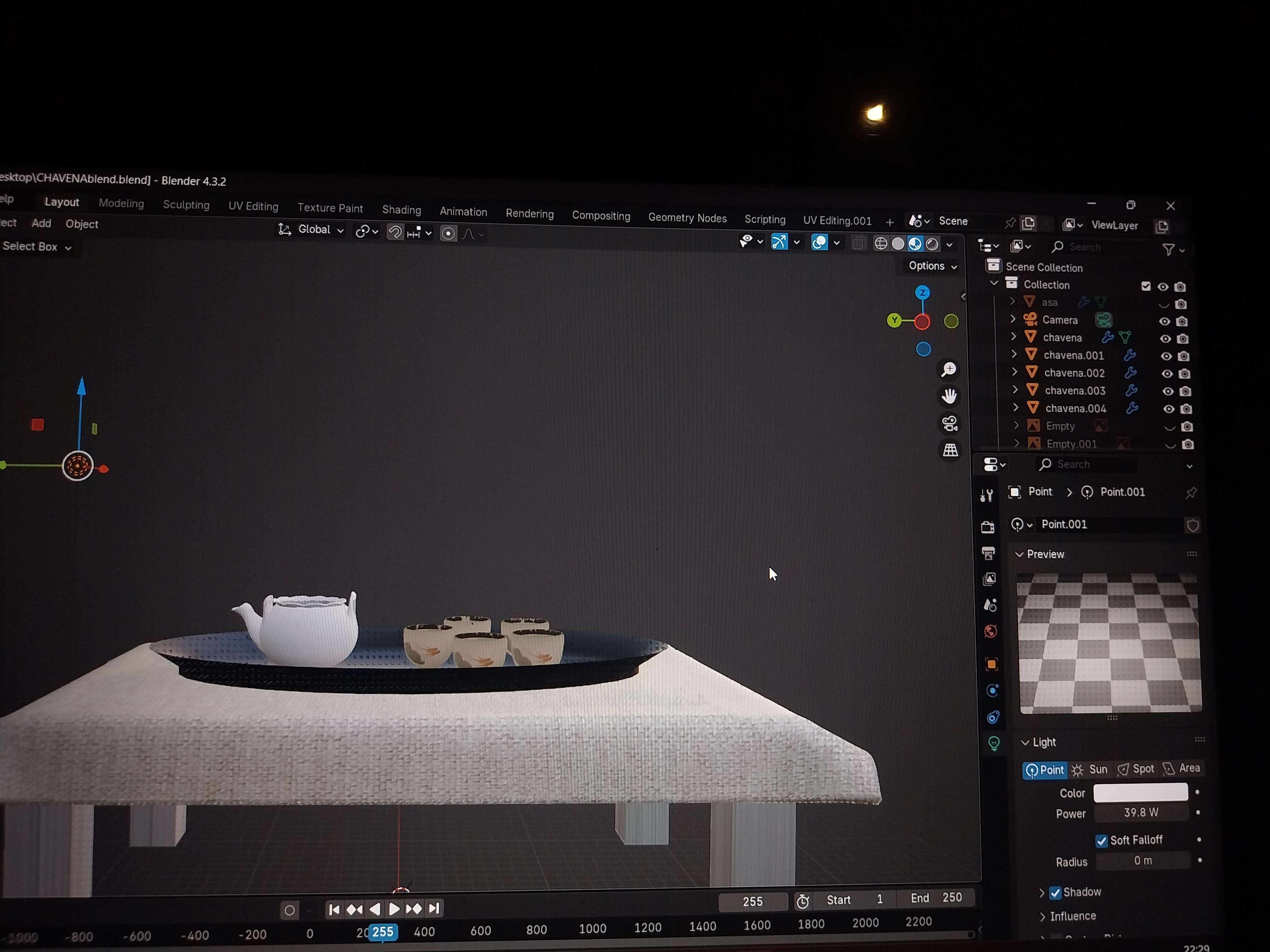Expand Camera tree item
1270x952 pixels.
tap(1013, 319)
